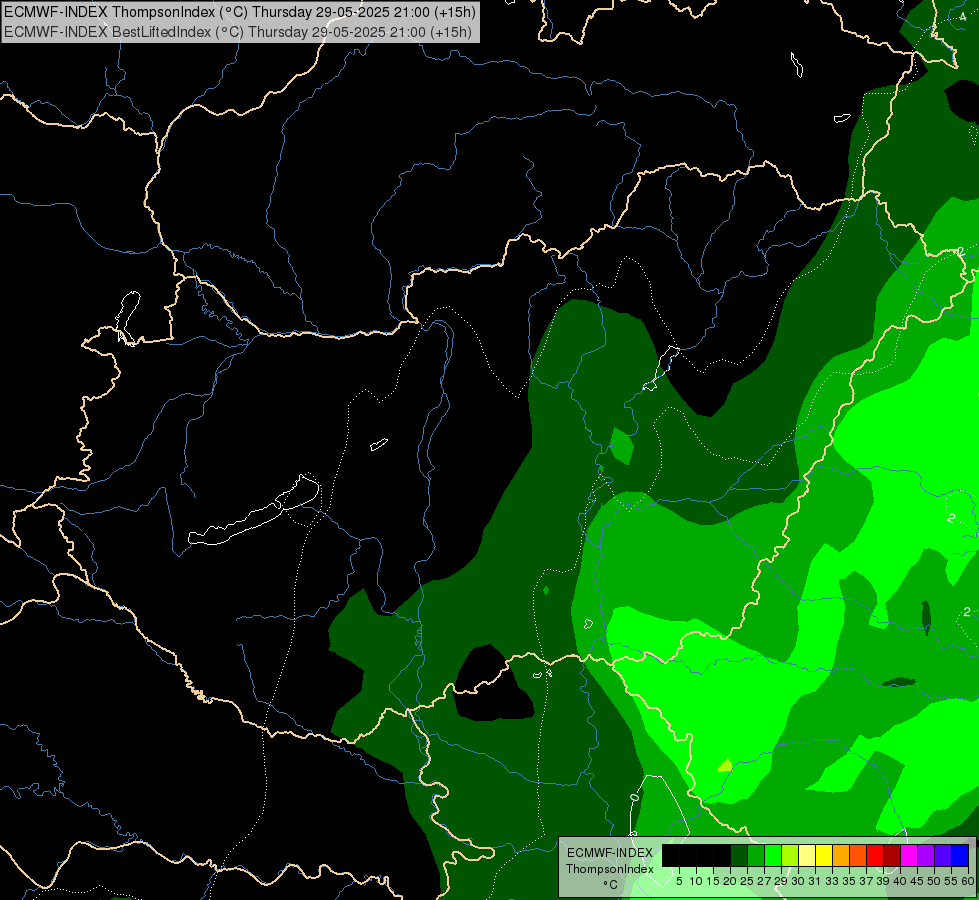The width and height of the screenshot is (979, 900).
Task: Click legend tick label '33'
Action: pos(832,881)
